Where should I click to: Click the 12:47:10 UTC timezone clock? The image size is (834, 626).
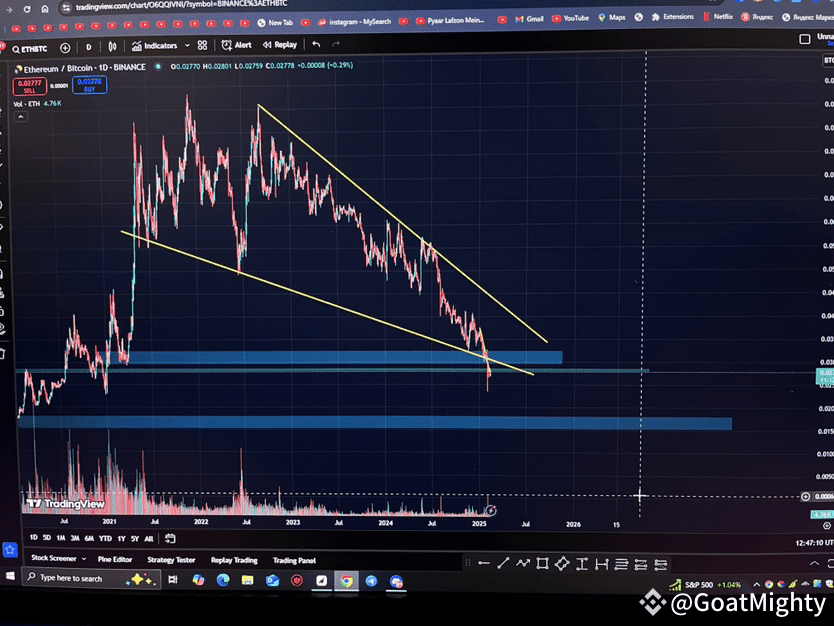point(814,542)
